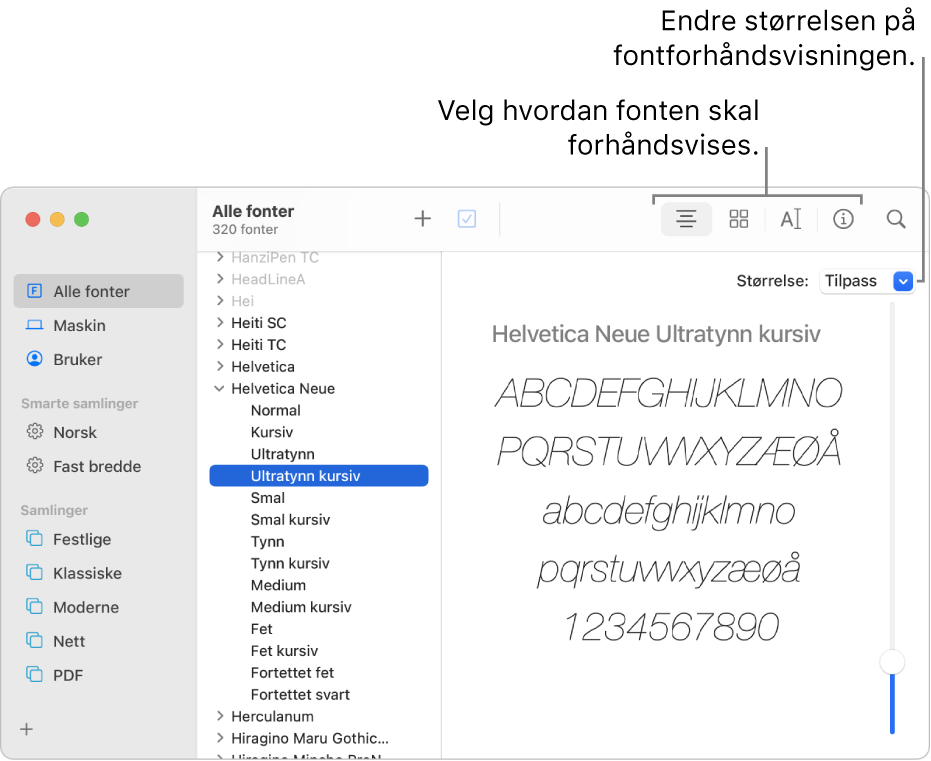Switch to the sample preview view
Viewport: 931px width, 761px height.
point(686,218)
